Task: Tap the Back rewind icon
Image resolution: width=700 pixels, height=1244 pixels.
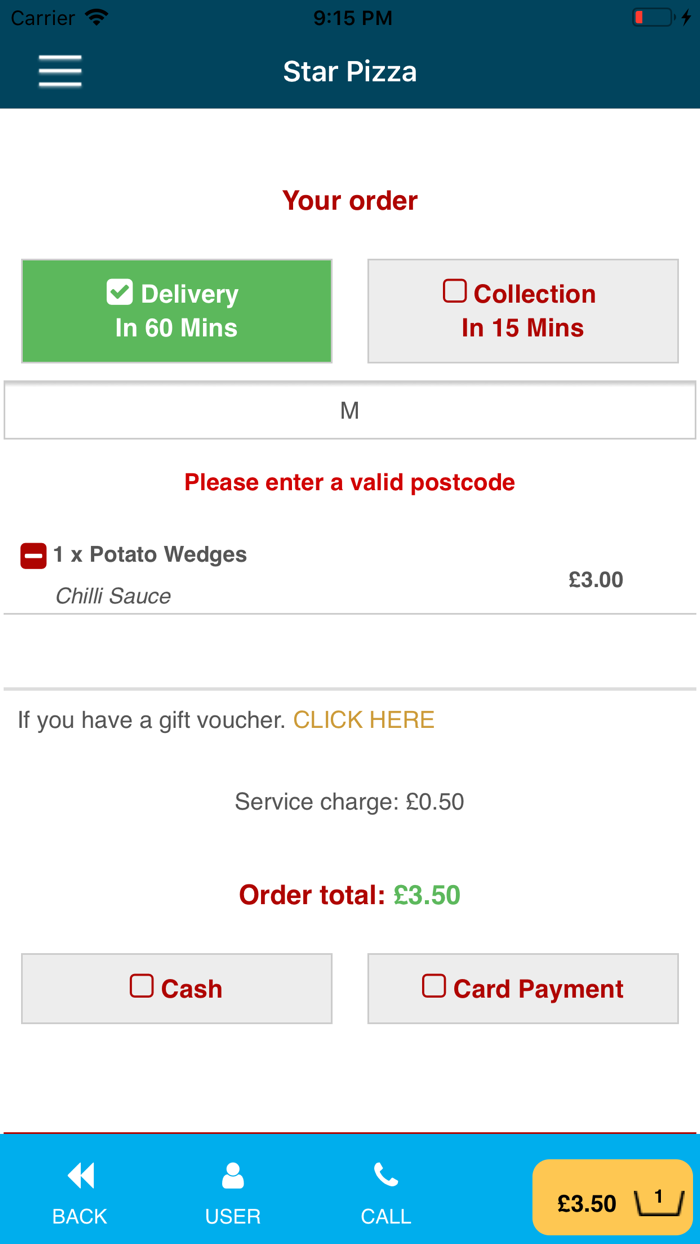Action: click(80, 1175)
